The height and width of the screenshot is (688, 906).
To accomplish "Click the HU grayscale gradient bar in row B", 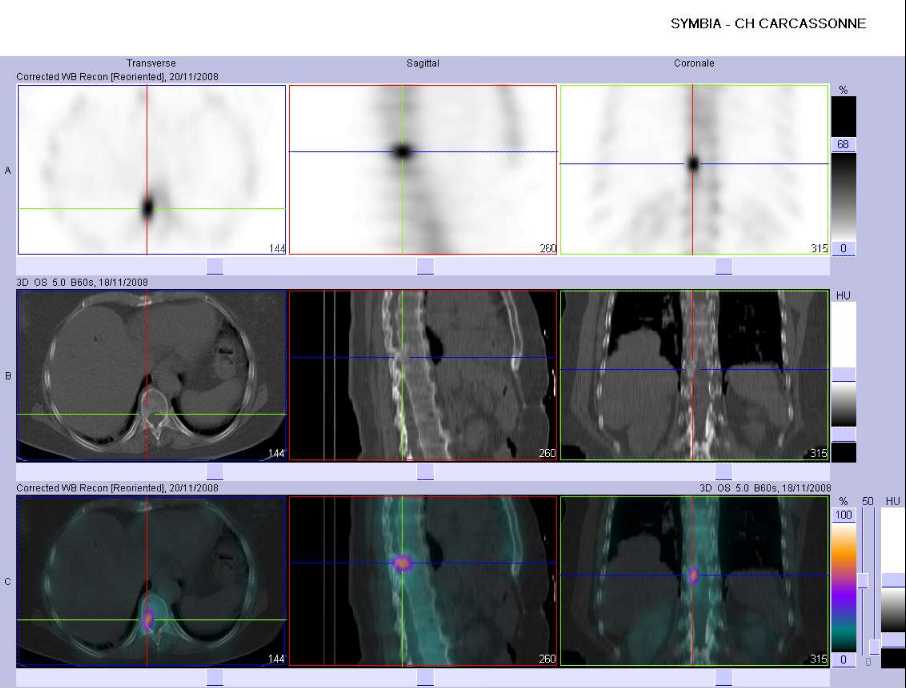I will point(844,404).
